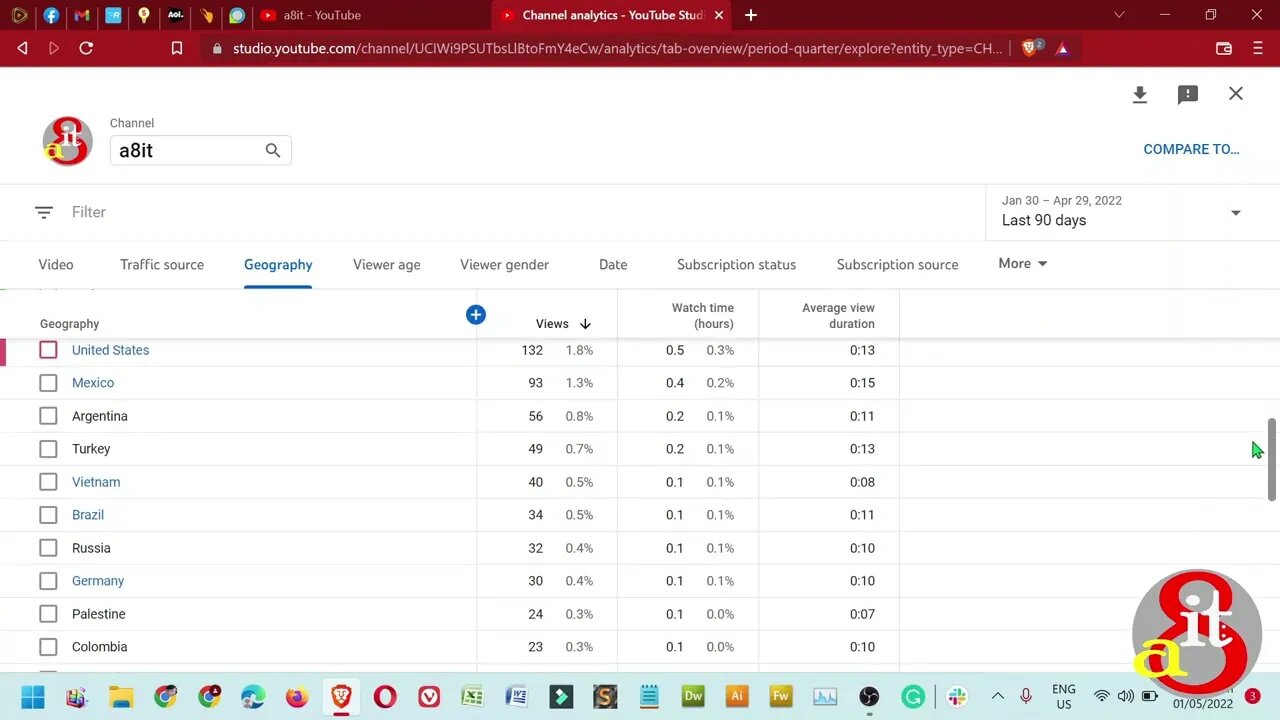Open the Windows Start menu
Screen dimensions: 1280x720
[33, 697]
